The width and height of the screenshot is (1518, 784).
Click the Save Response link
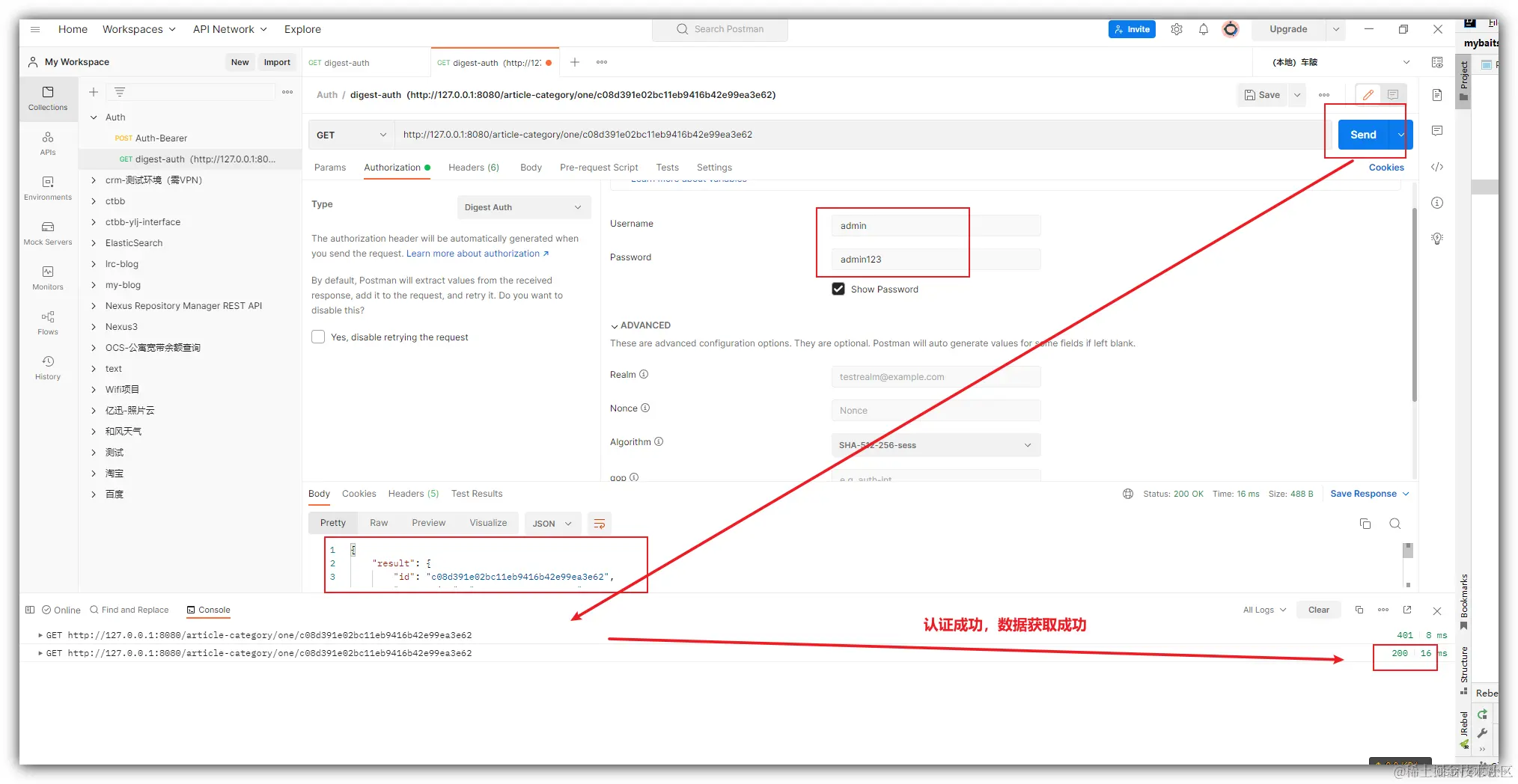pyautogui.click(x=1370, y=494)
